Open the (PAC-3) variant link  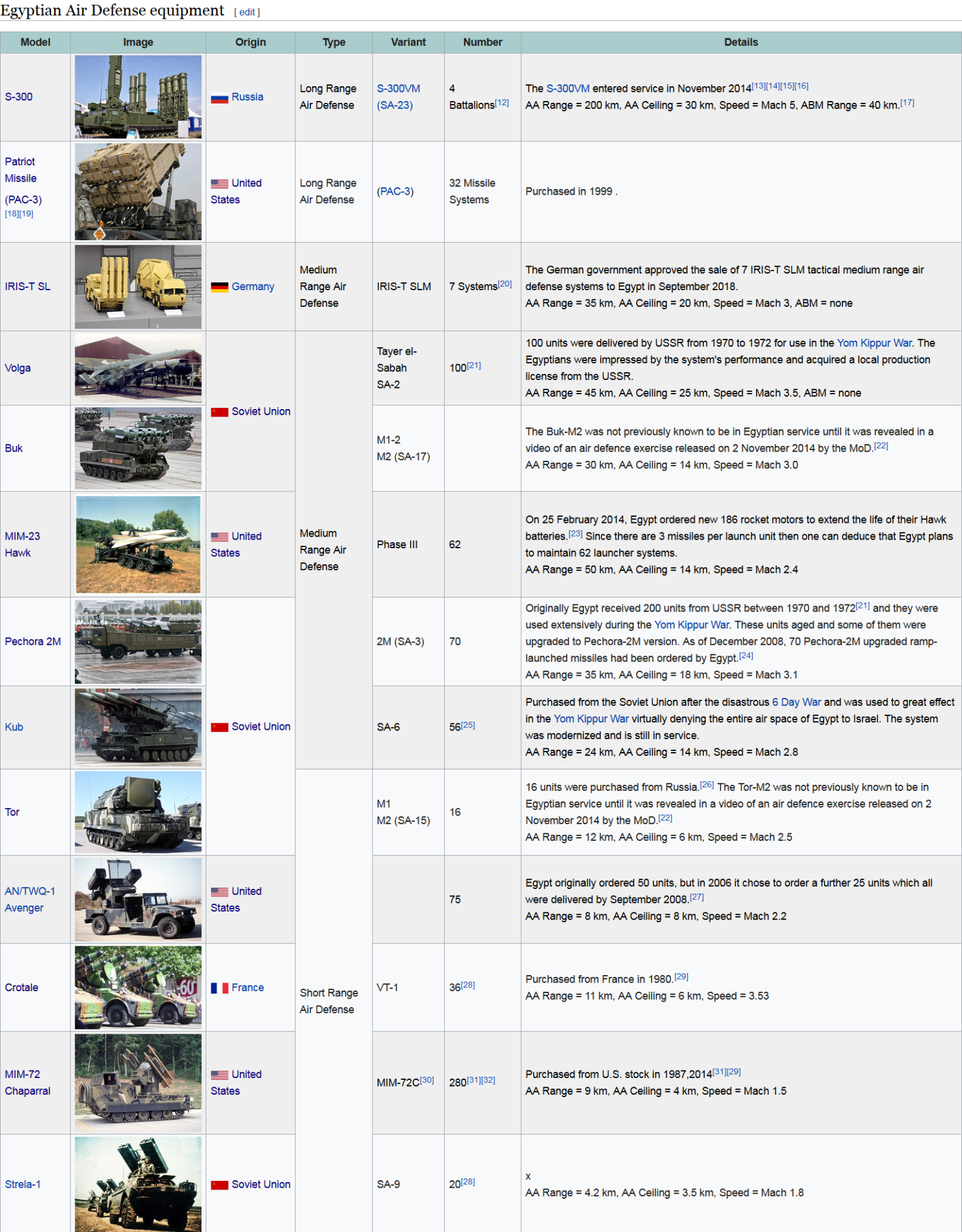(395, 192)
